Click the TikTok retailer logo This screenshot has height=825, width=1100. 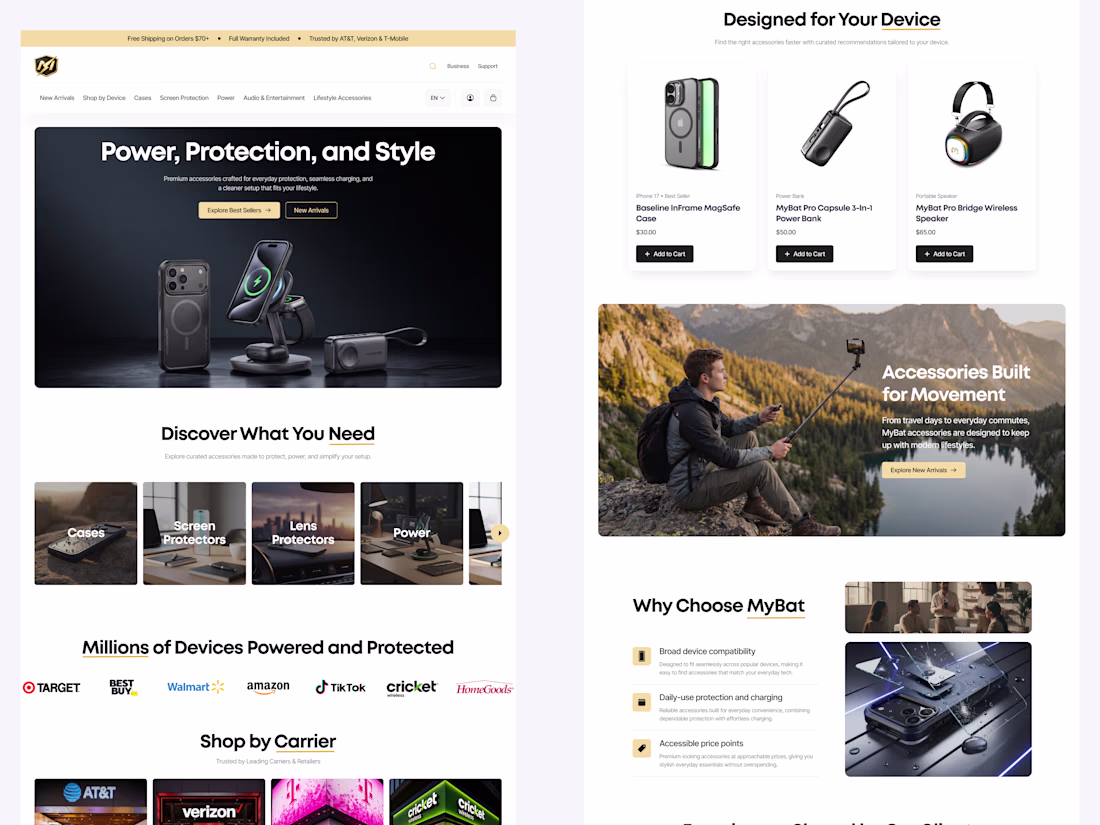tap(340, 687)
